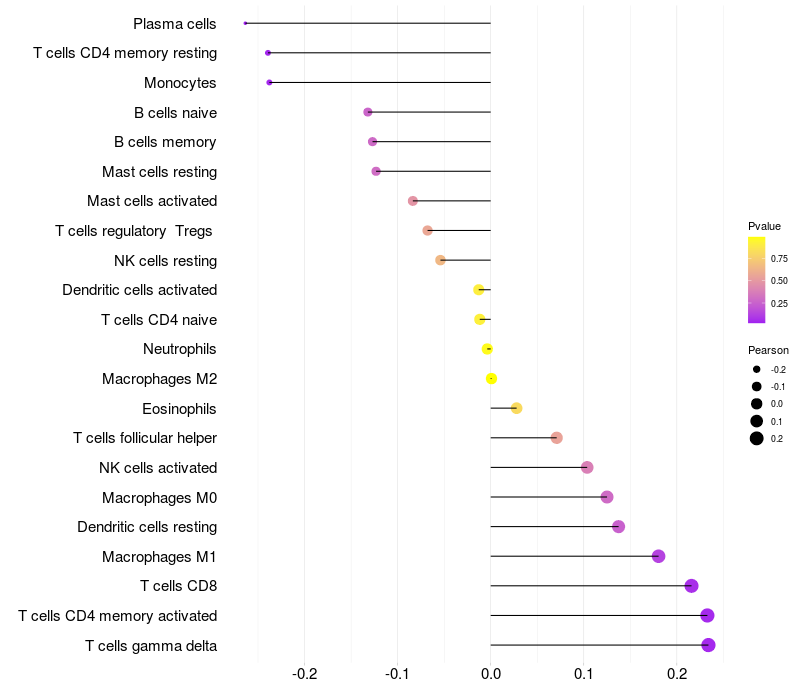
Task: Click the Mast cells activated label
Action: click(x=152, y=201)
